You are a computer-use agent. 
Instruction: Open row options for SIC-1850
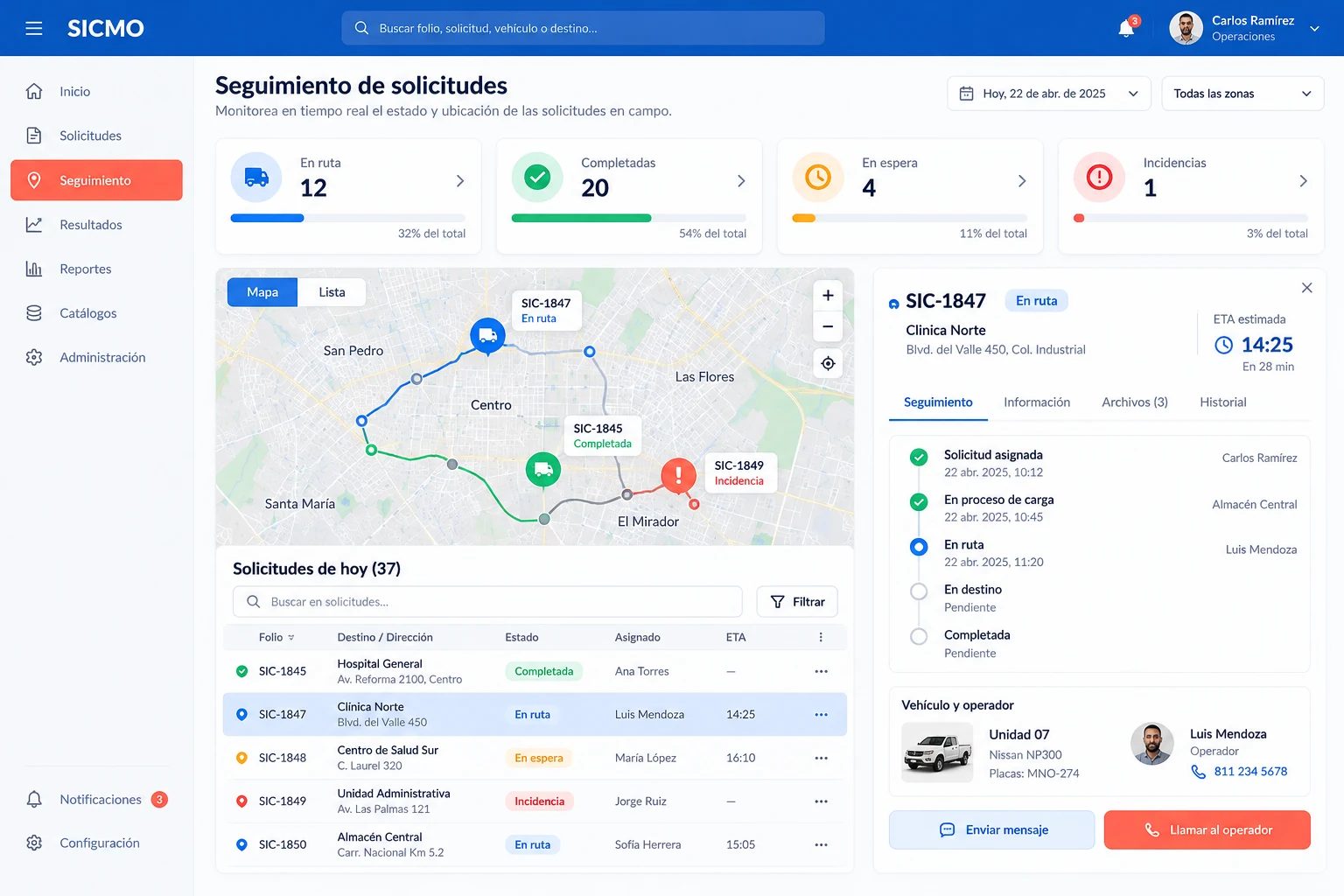pyautogui.click(x=821, y=844)
